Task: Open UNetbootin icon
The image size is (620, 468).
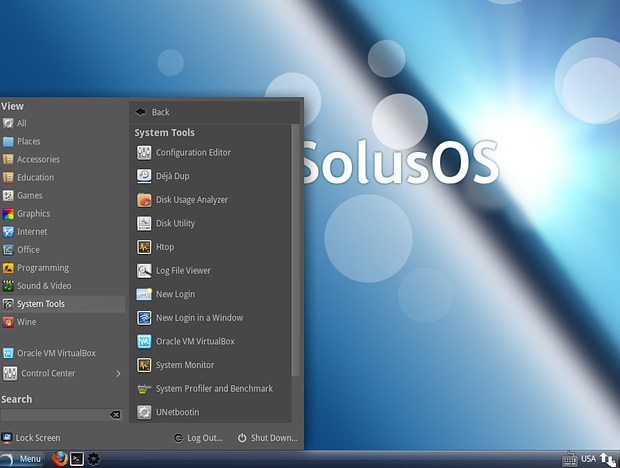Action: (x=144, y=412)
